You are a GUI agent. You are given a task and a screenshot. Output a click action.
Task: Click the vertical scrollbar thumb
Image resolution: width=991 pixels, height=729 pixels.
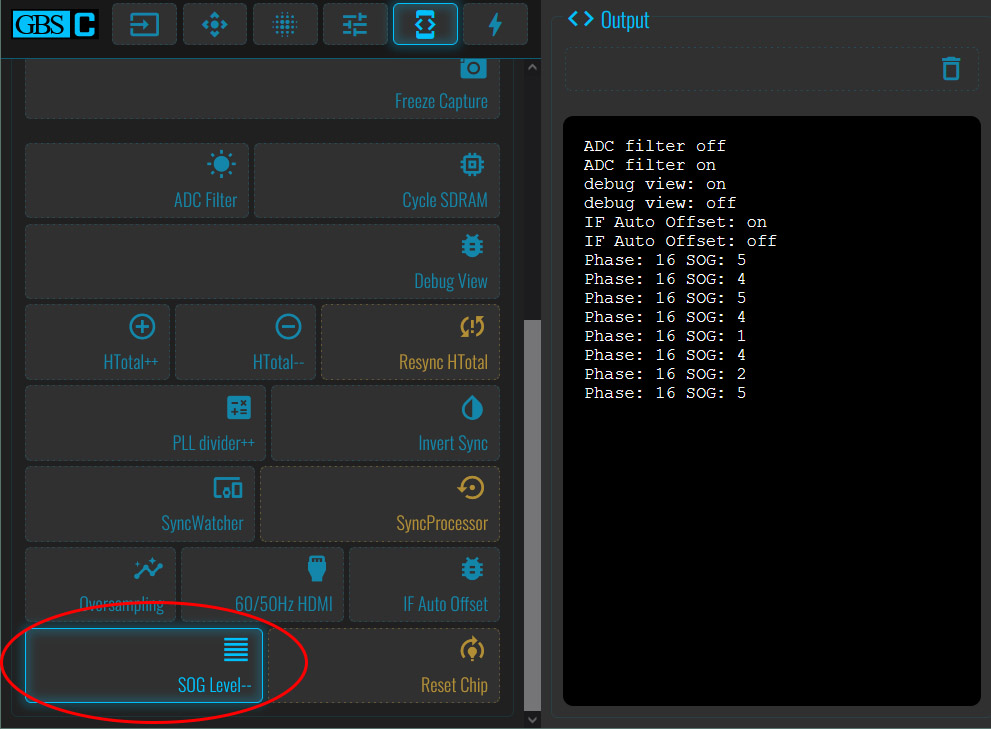532,515
